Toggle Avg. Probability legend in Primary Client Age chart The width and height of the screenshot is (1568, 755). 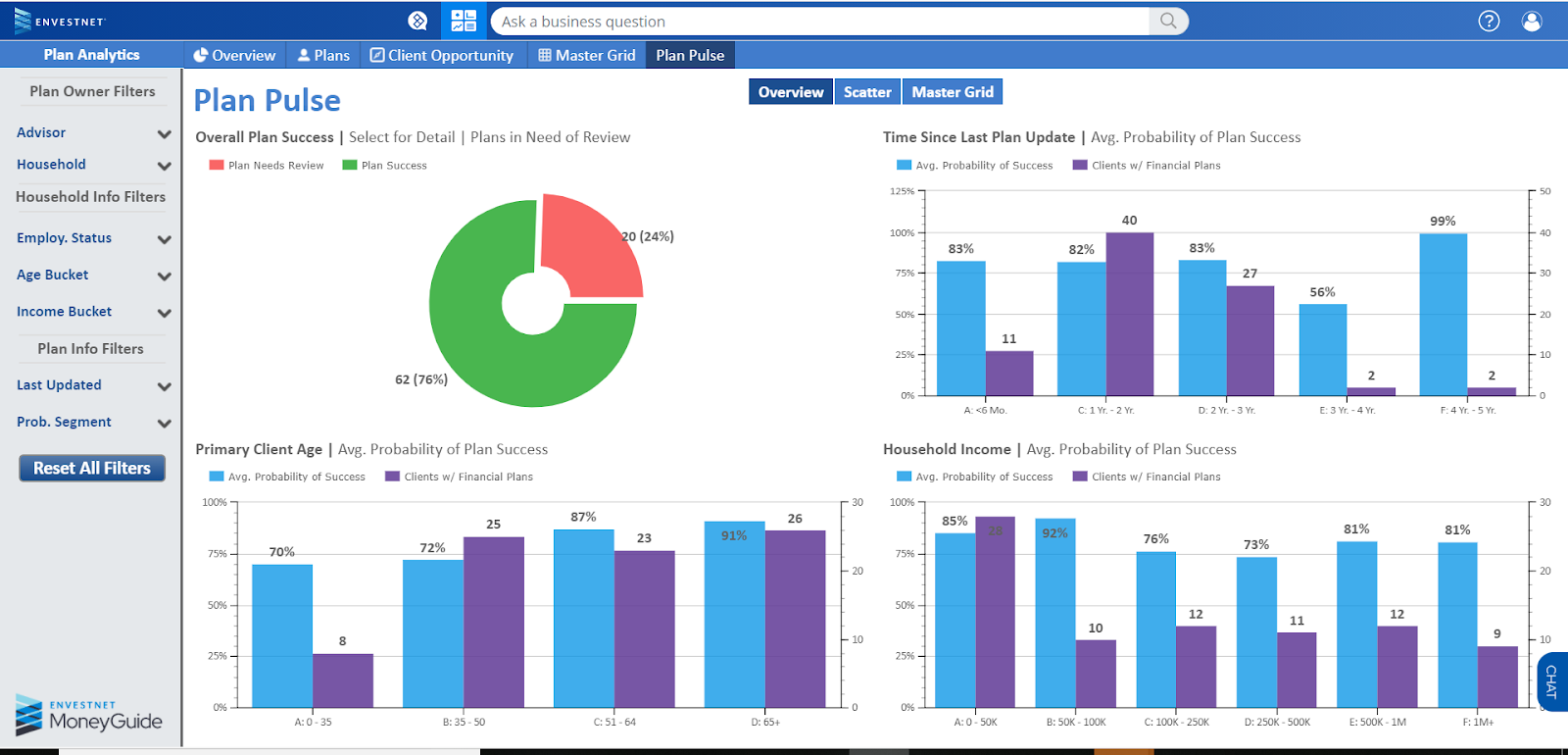point(287,478)
